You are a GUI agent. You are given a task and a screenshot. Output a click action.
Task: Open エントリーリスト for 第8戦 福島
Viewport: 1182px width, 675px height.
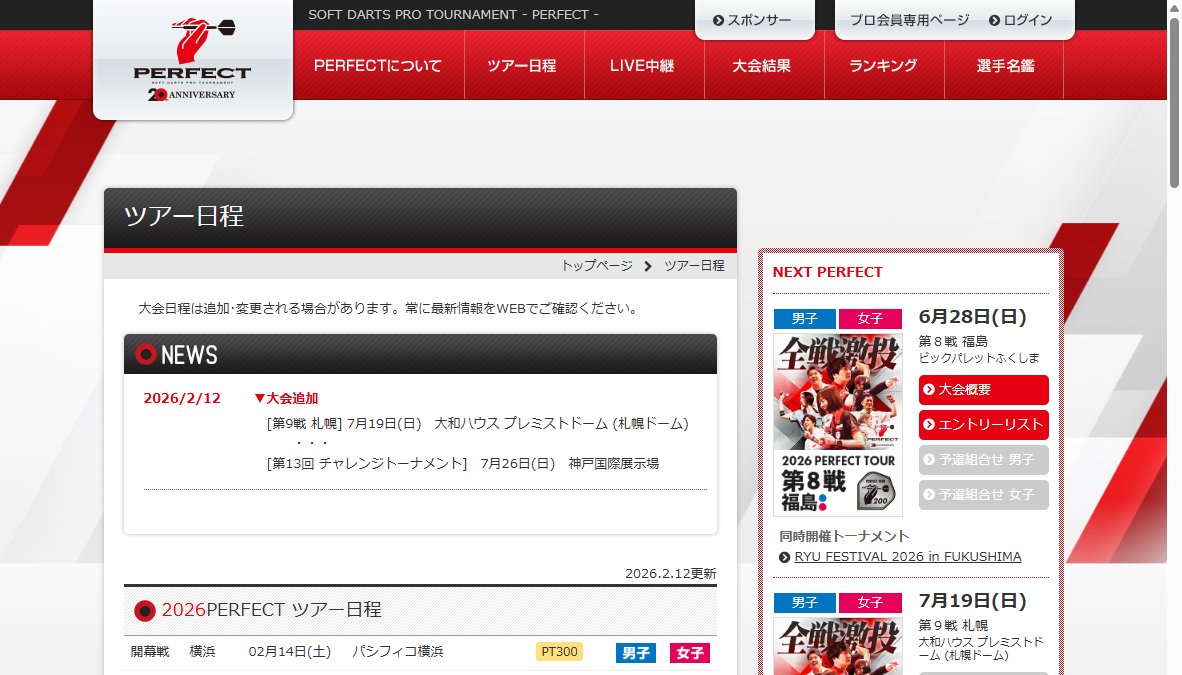[984, 425]
